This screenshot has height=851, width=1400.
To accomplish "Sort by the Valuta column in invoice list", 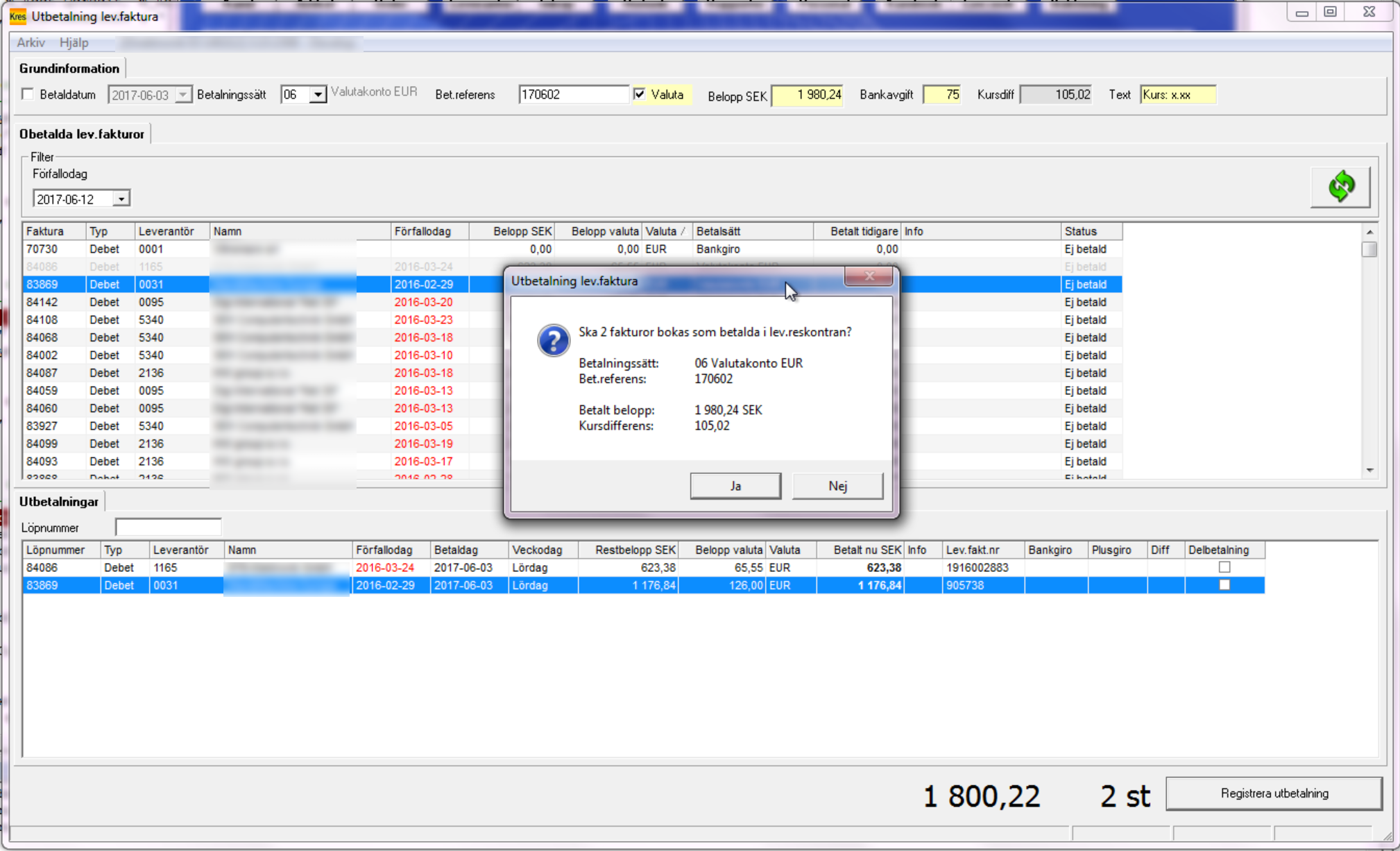I will coord(667,231).
